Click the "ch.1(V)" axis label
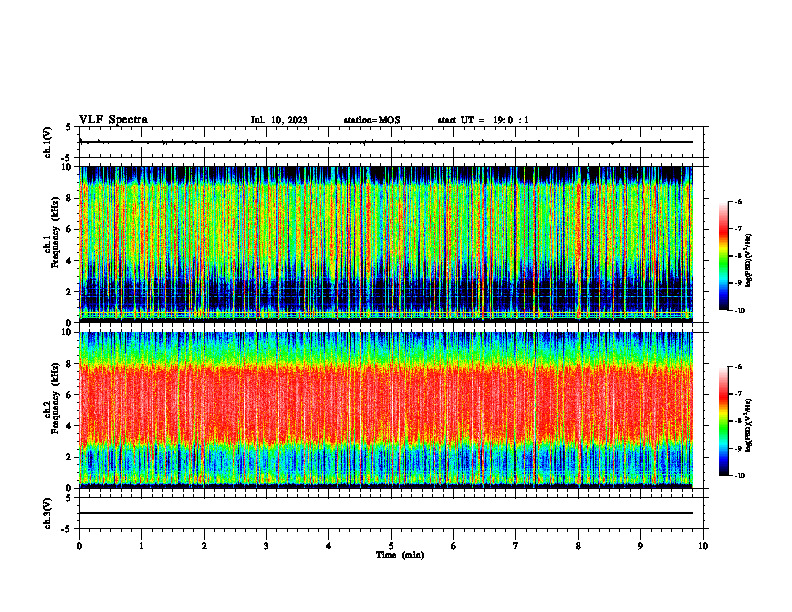The image size is (792, 612). [47, 142]
